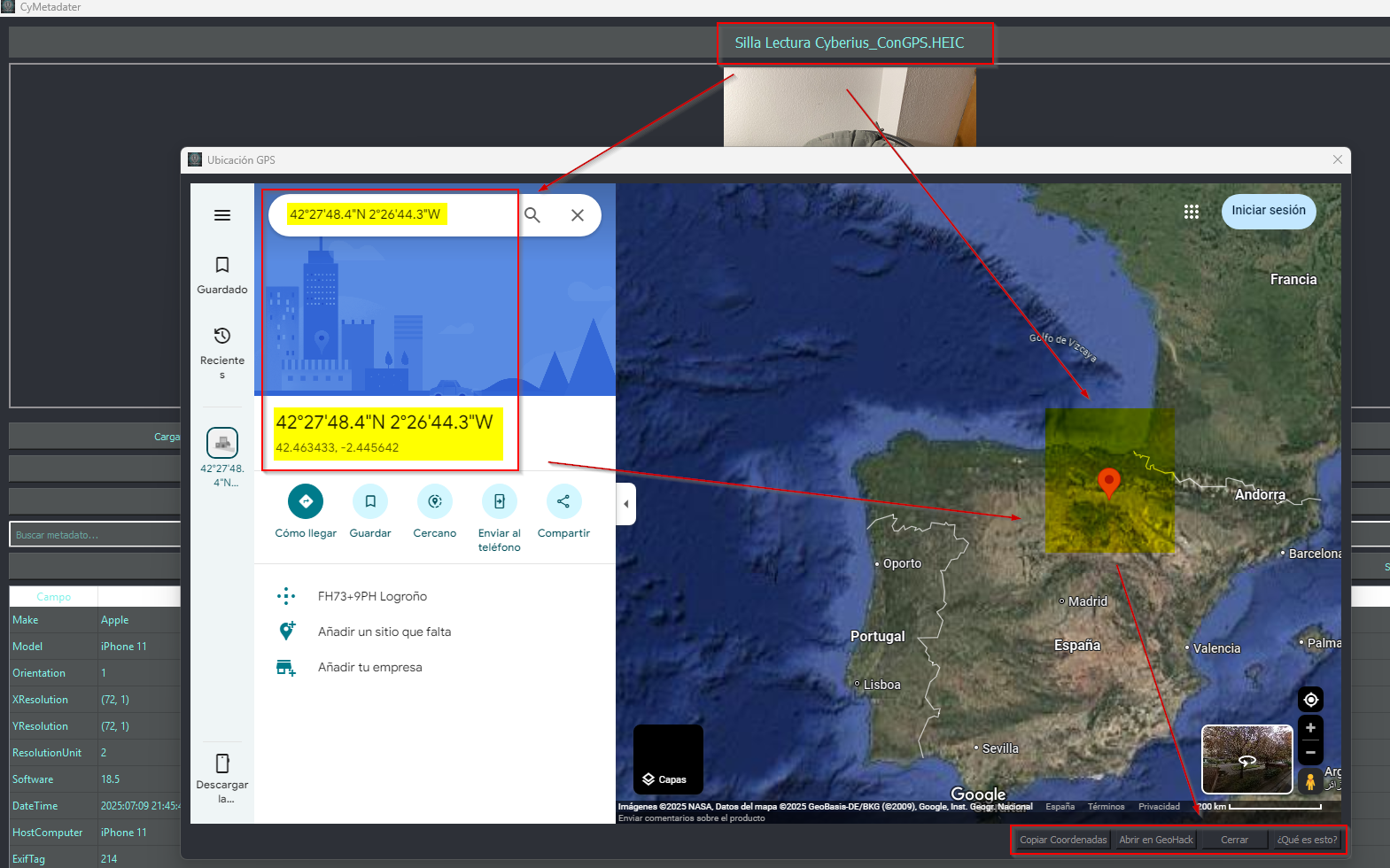Click the red location pin on the map
This screenshot has width=1390, height=868.
coord(1108,484)
